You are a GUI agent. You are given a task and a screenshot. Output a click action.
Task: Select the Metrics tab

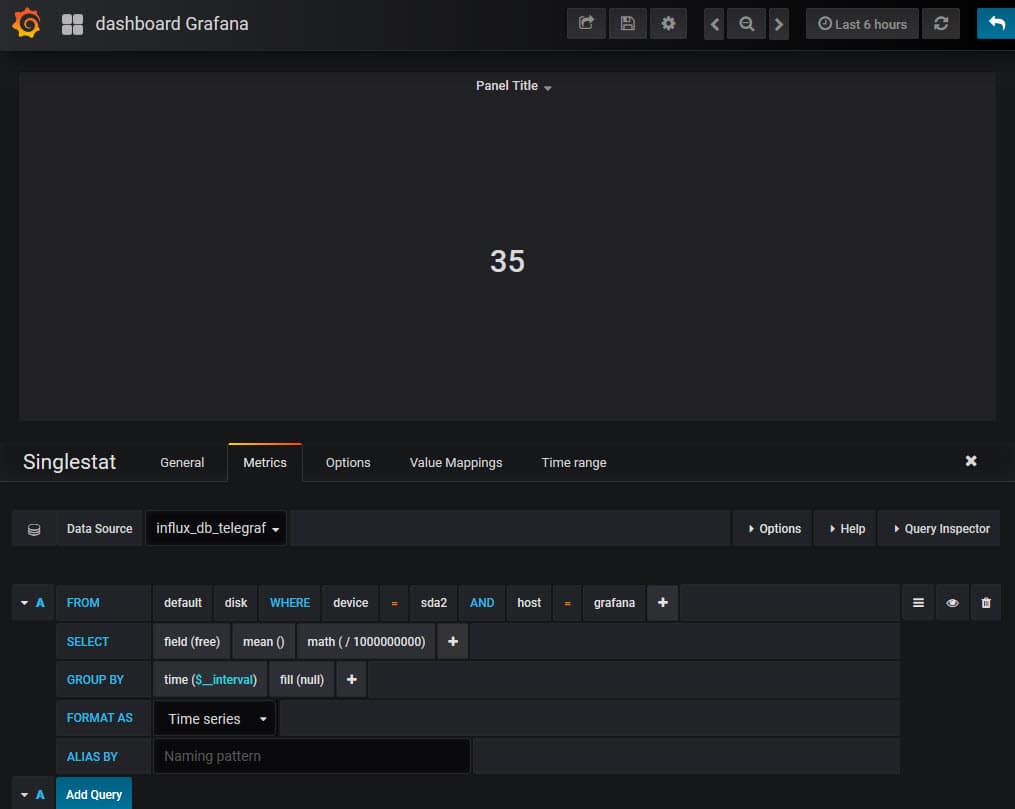coord(265,463)
